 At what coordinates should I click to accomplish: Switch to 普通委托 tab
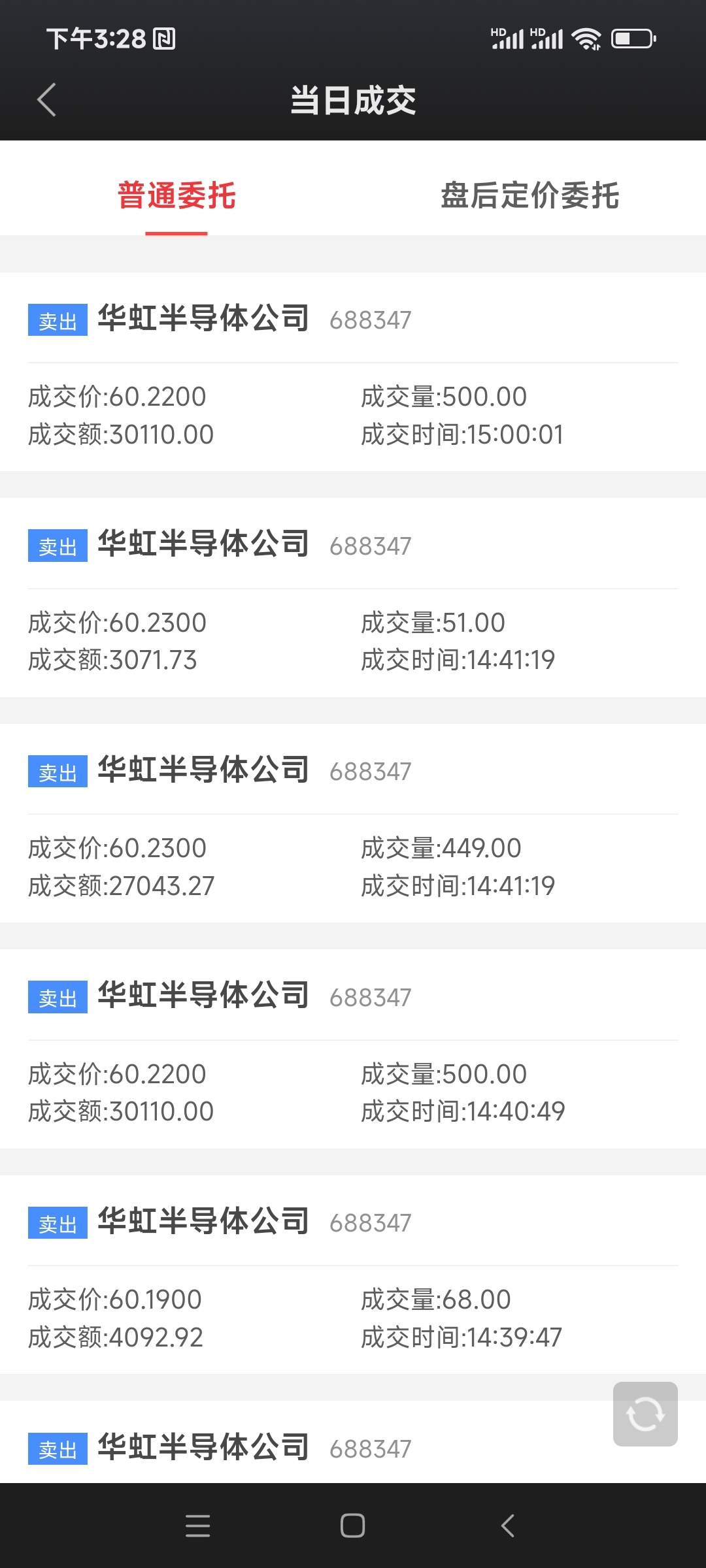176,195
